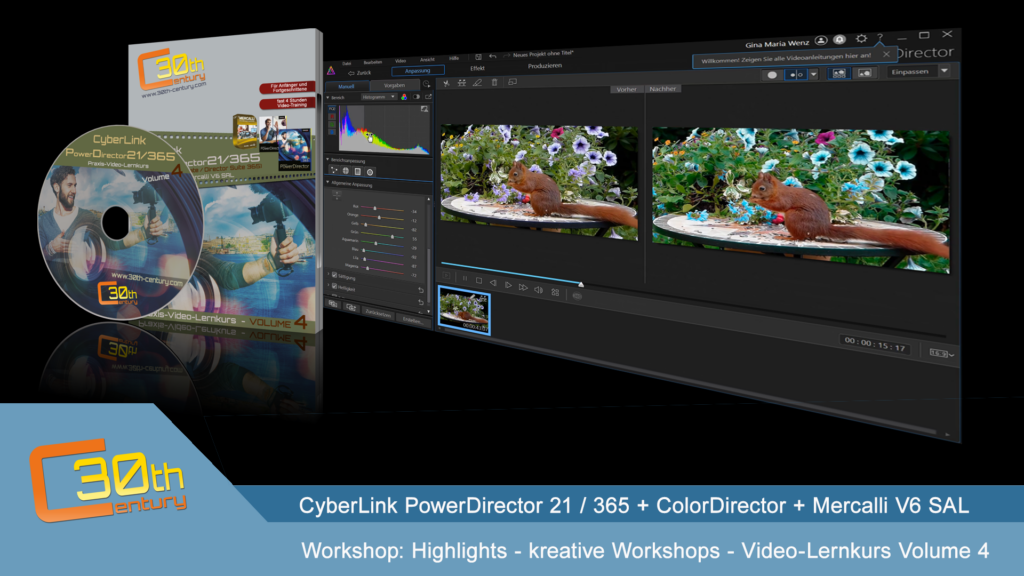Viewport: 1024px width, 576px height.
Task: Click the histogram export/pop-out icon
Action: 428,97
